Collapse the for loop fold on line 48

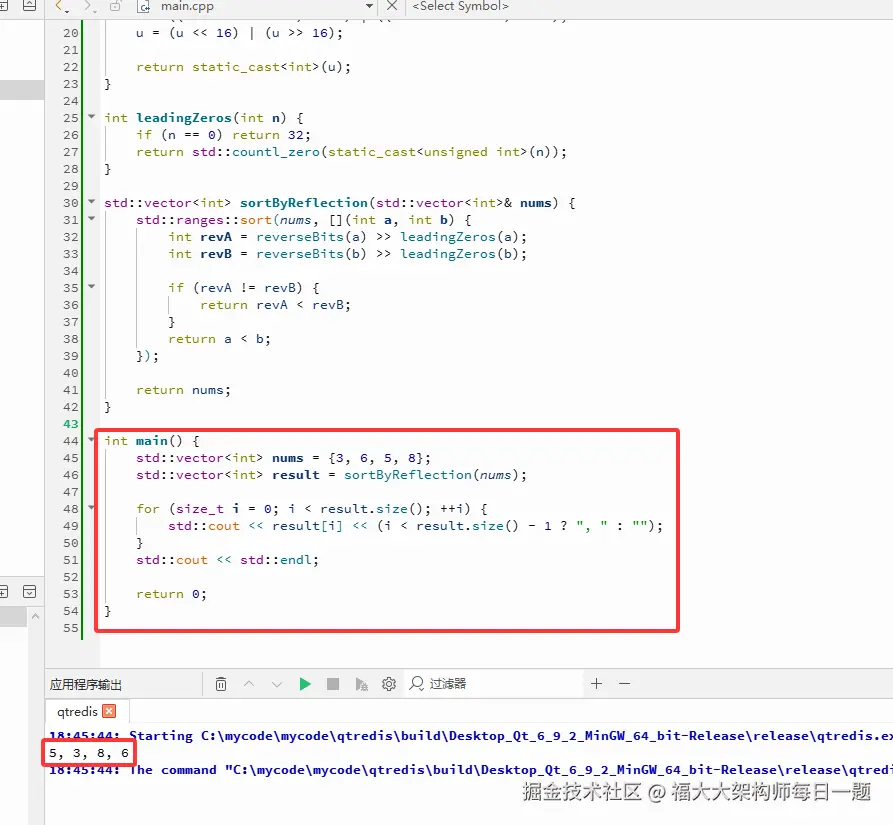[92, 507]
